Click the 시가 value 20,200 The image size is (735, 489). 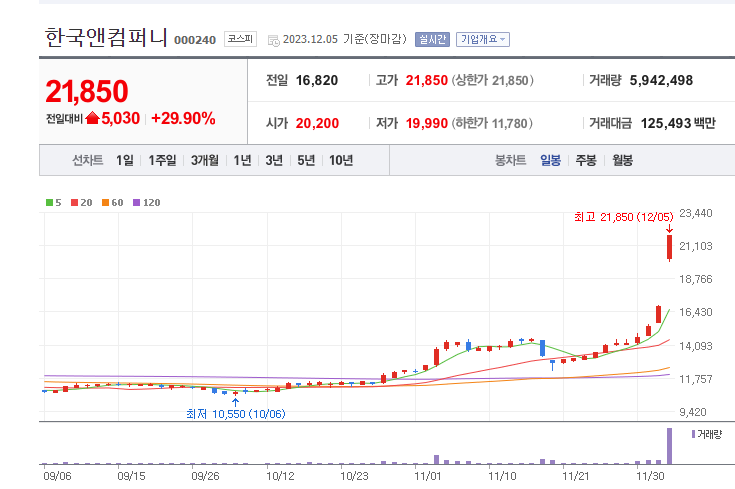(x=317, y=123)
